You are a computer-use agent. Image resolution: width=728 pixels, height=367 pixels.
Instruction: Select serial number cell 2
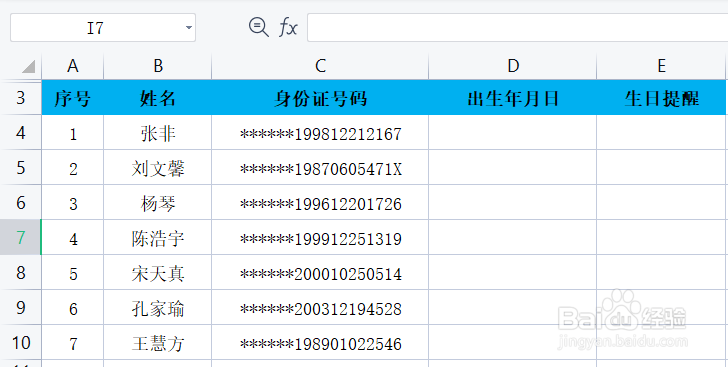(x=72, y=167)
